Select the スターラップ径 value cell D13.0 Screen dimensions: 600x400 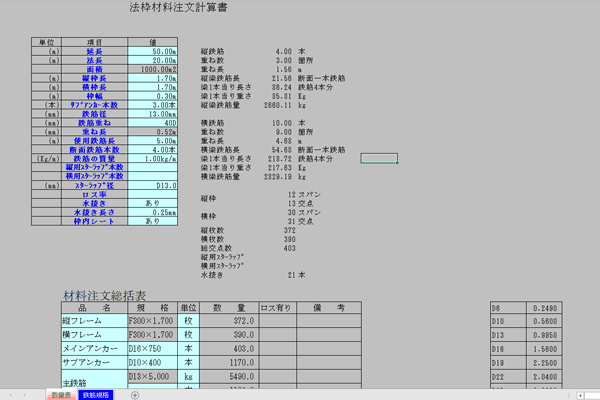[155, 185]
